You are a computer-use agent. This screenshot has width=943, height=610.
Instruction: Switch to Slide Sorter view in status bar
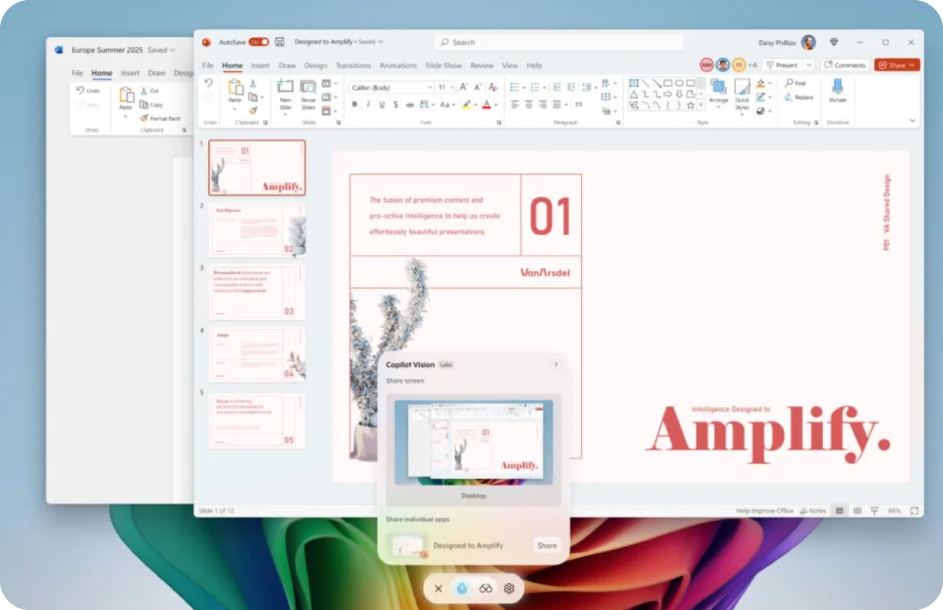858,511
